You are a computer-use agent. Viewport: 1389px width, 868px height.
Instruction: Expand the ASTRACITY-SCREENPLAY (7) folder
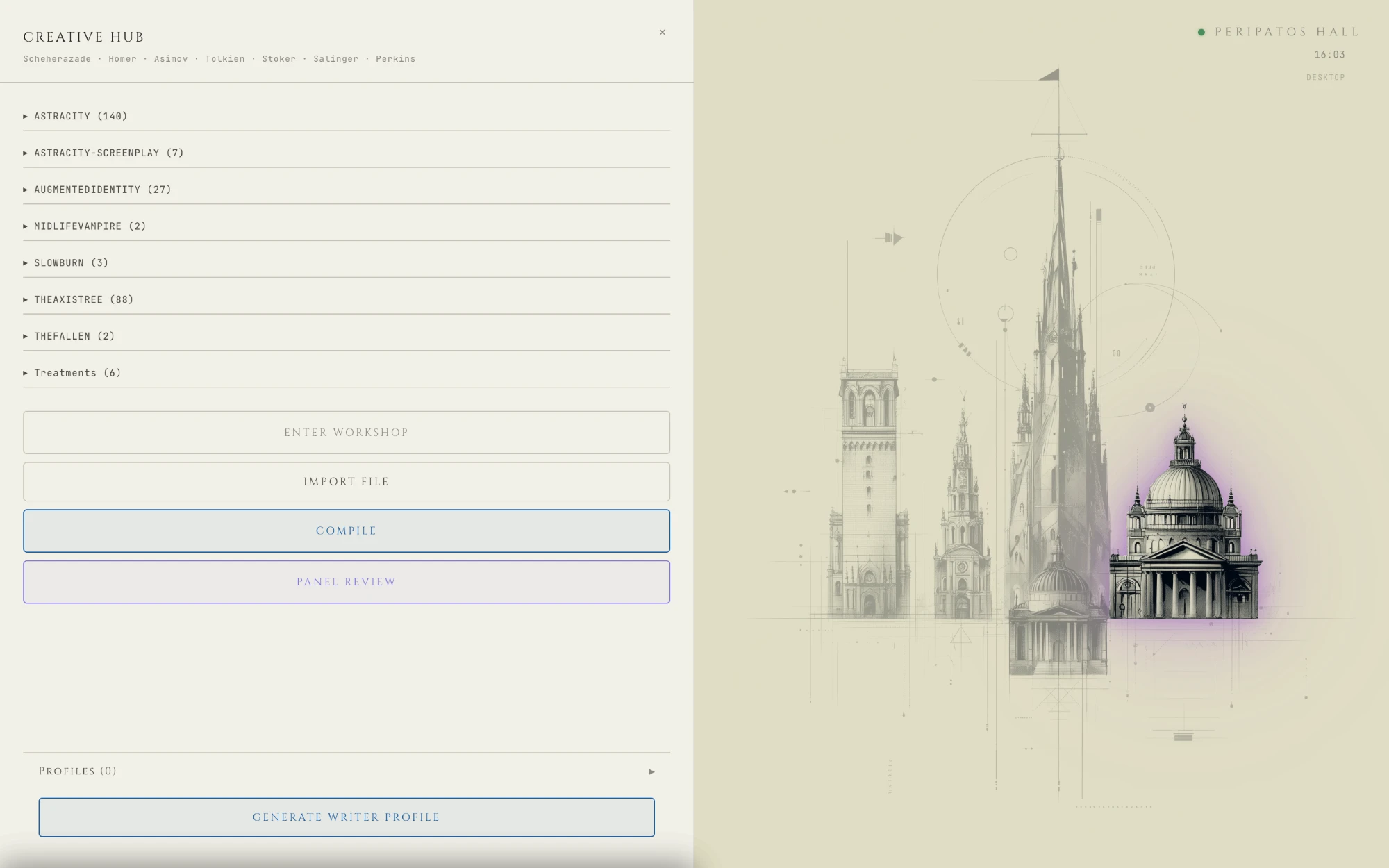point(346,153)
